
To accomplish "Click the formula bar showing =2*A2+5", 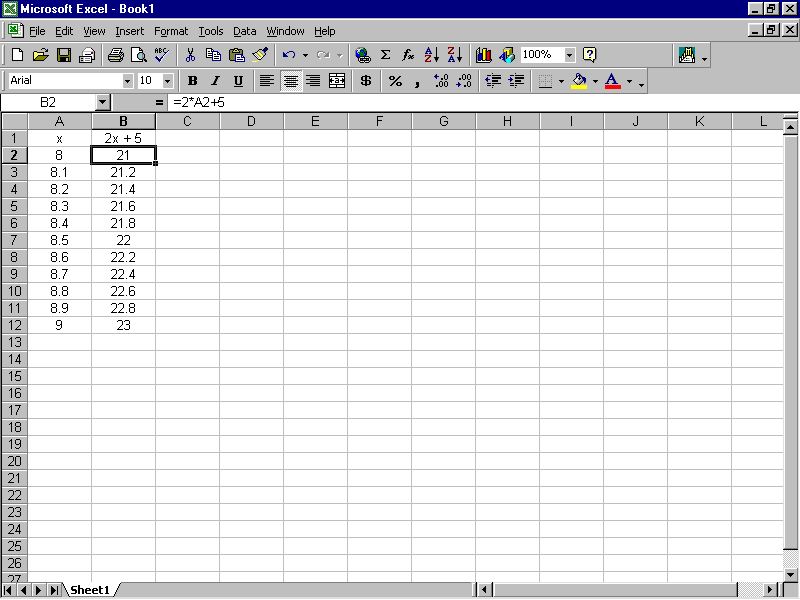I will 482,103.
